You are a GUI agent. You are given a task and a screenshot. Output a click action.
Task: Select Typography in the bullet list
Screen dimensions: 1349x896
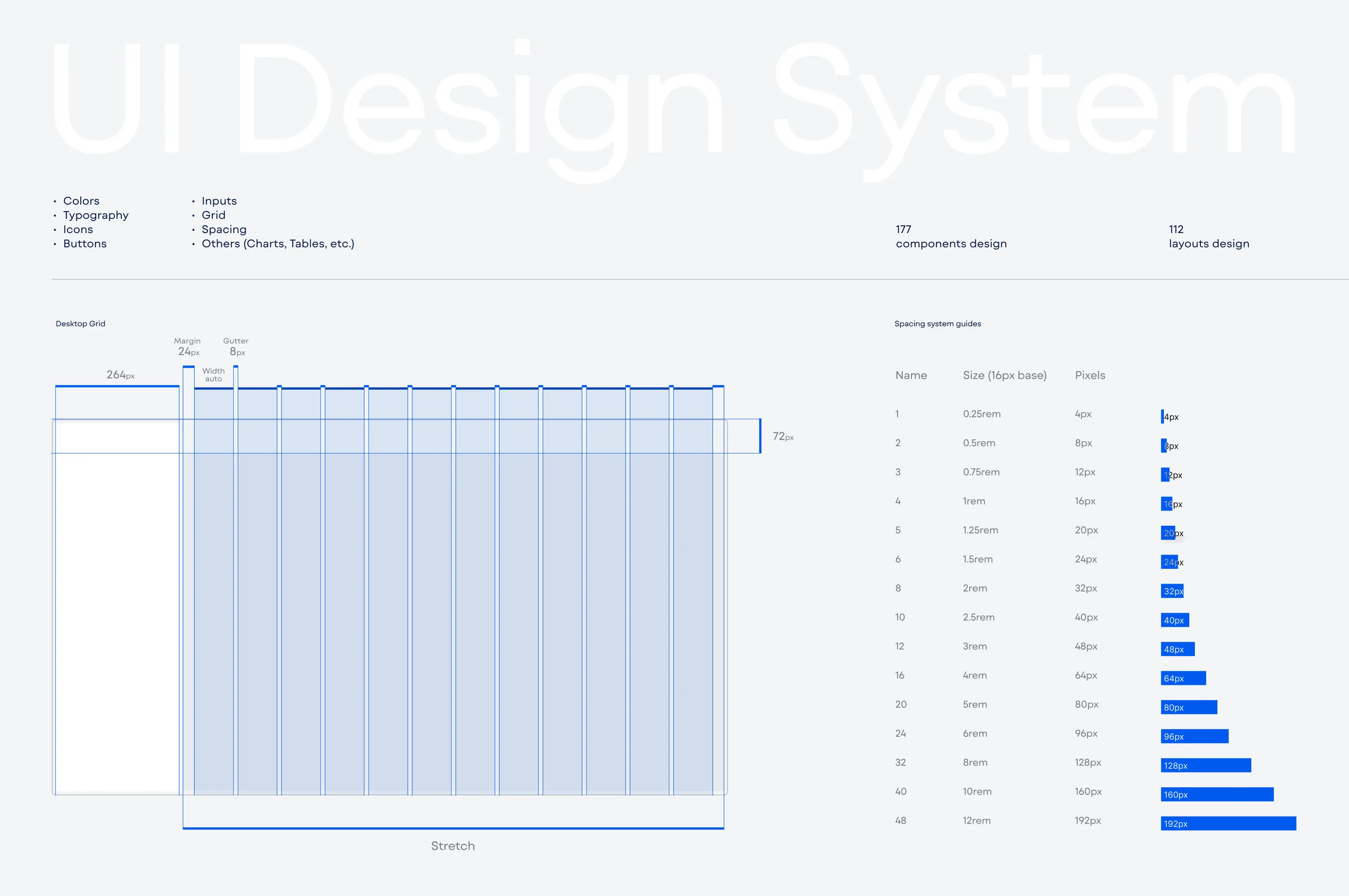pos(96,215)
